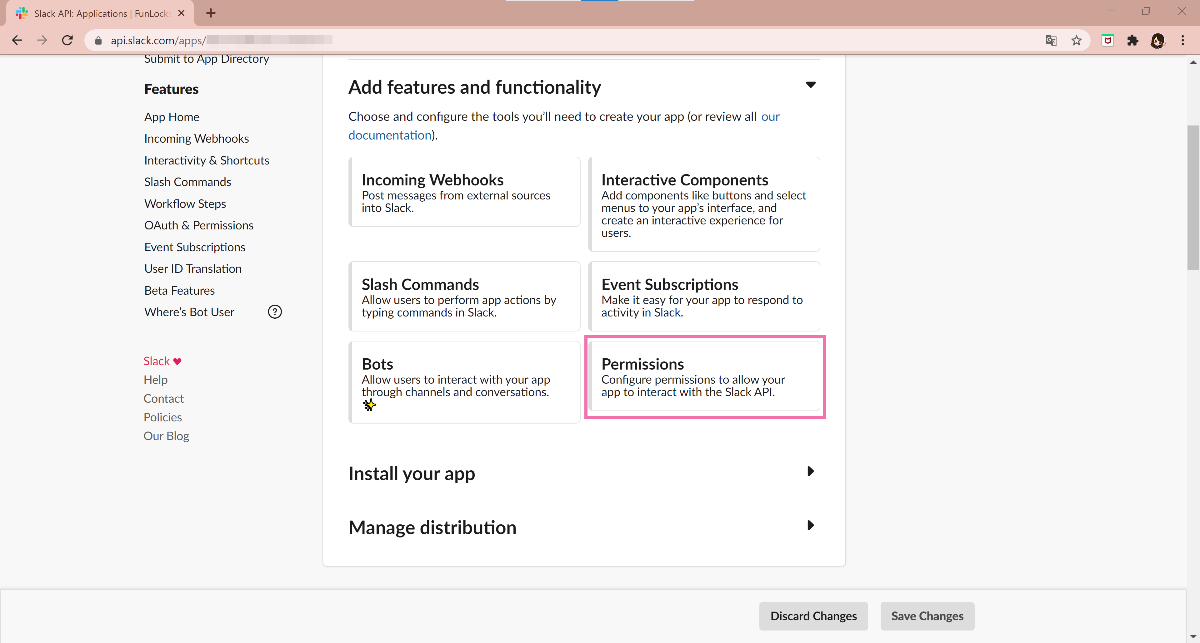Click the Pocket extension icon
1200x643 pixels.
point(1107,41)
